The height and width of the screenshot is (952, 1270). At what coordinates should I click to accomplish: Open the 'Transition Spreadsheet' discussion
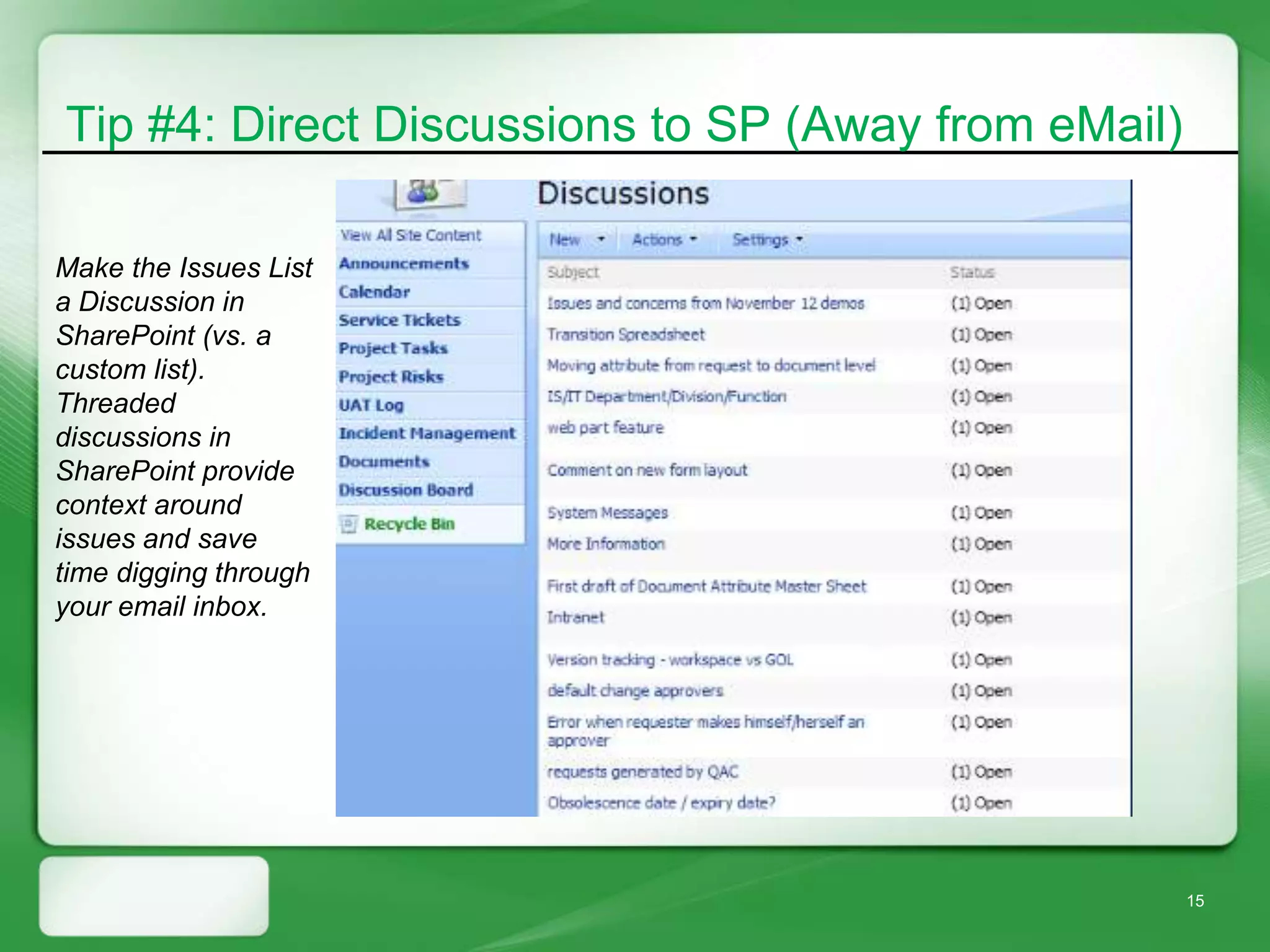(626, 335)
